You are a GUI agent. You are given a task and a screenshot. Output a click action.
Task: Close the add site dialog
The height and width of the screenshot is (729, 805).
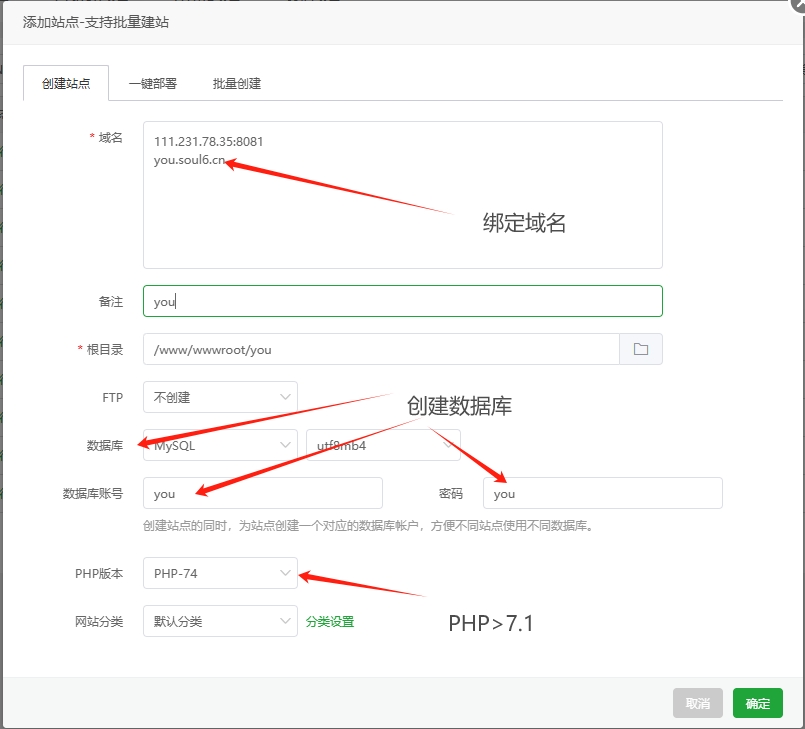point(799,4)
